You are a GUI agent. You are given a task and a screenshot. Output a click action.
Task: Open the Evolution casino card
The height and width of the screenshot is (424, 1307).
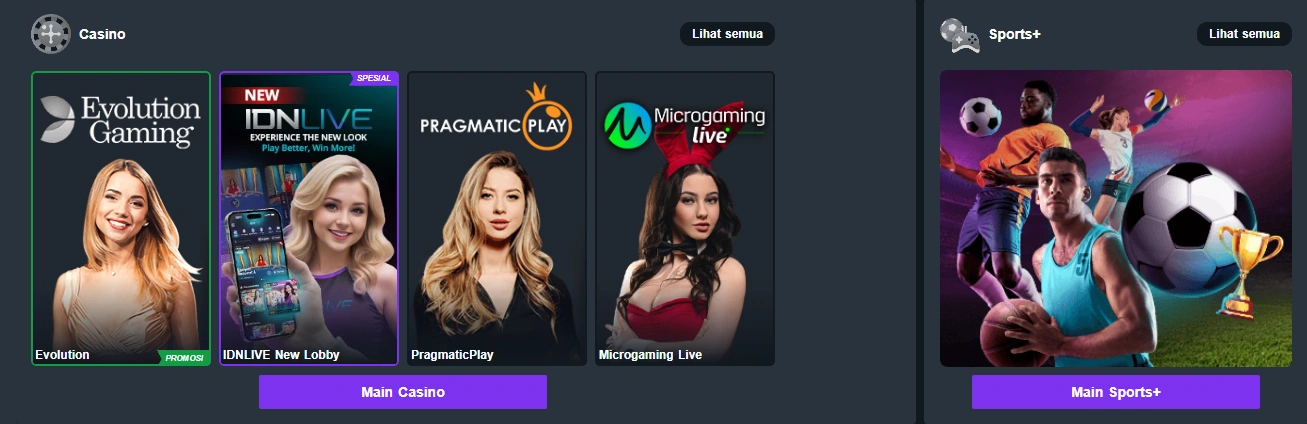[x=121, y=218]
